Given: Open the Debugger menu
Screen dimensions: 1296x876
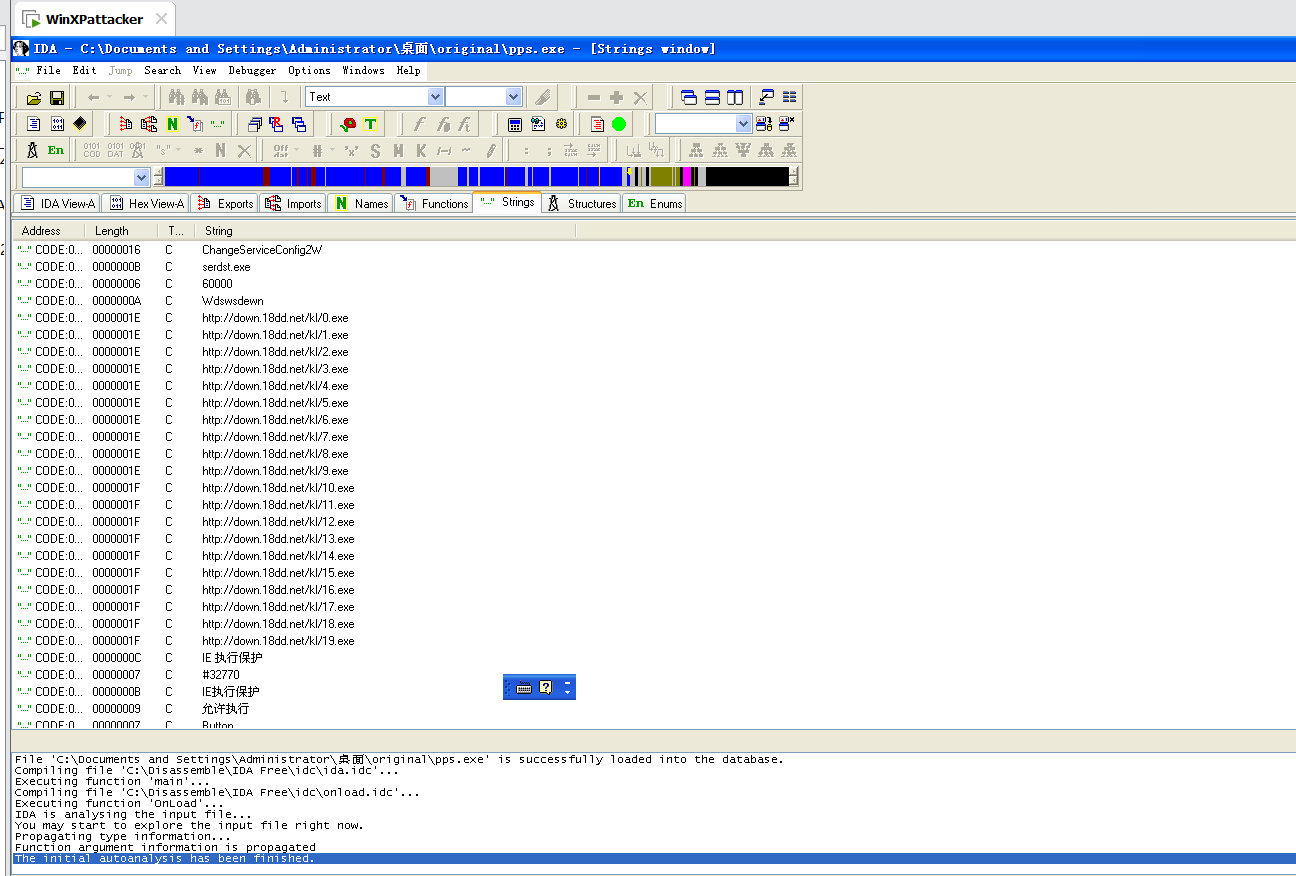Looking at the screenshot, I should [252, 71].
